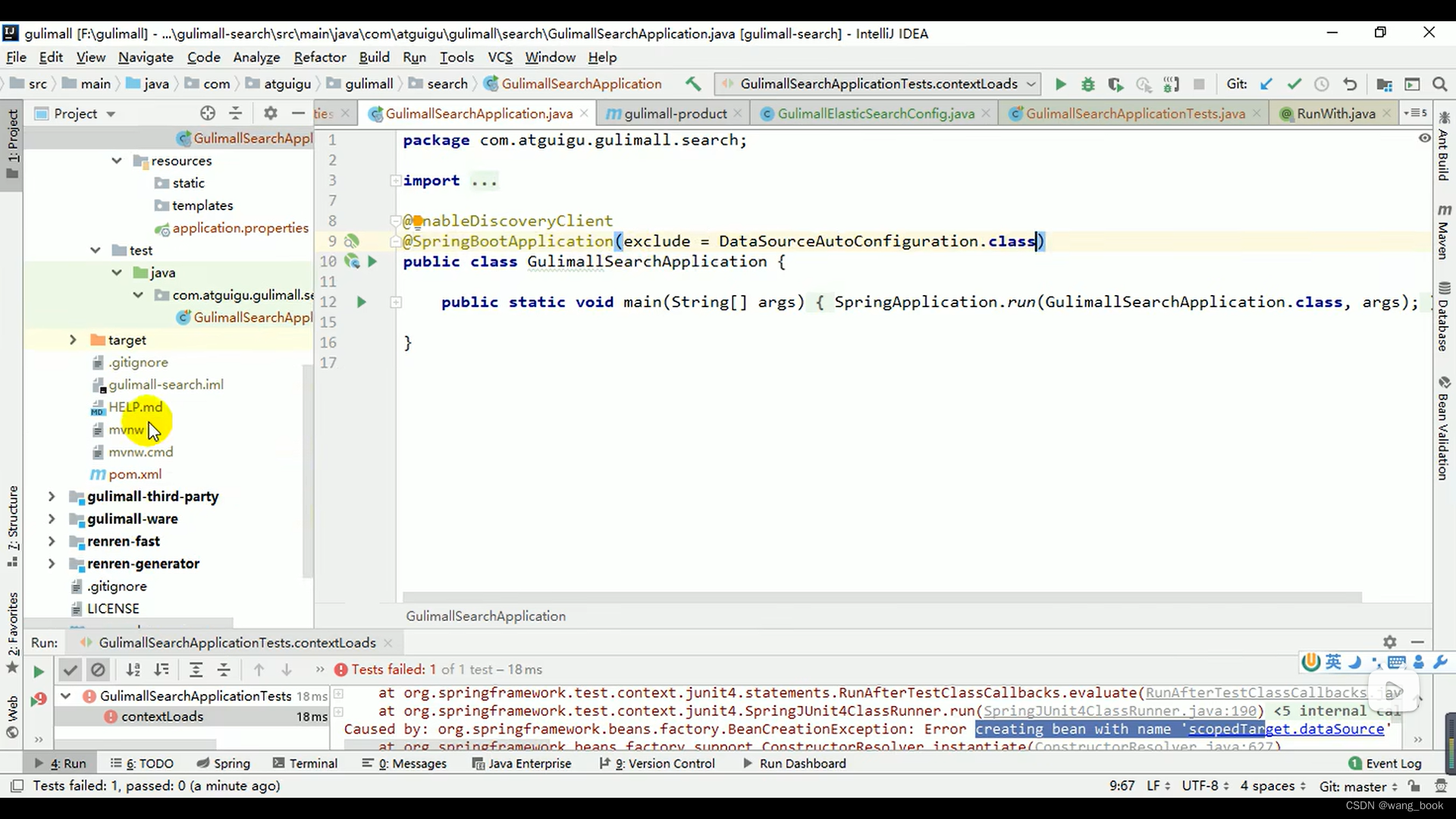Commit changes with Git green checkmark
This screenshot has height=819, width=1456.
[x=1294, y=84]
